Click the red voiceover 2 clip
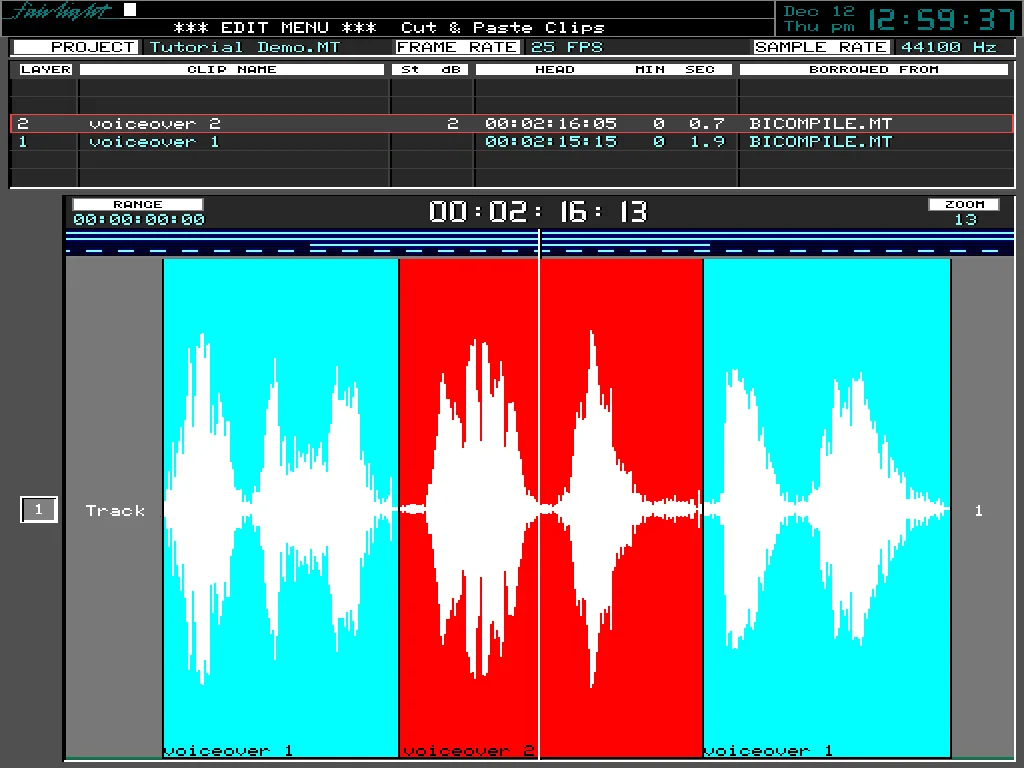The height and width of the screenshot is (768, 1024). 551,508
